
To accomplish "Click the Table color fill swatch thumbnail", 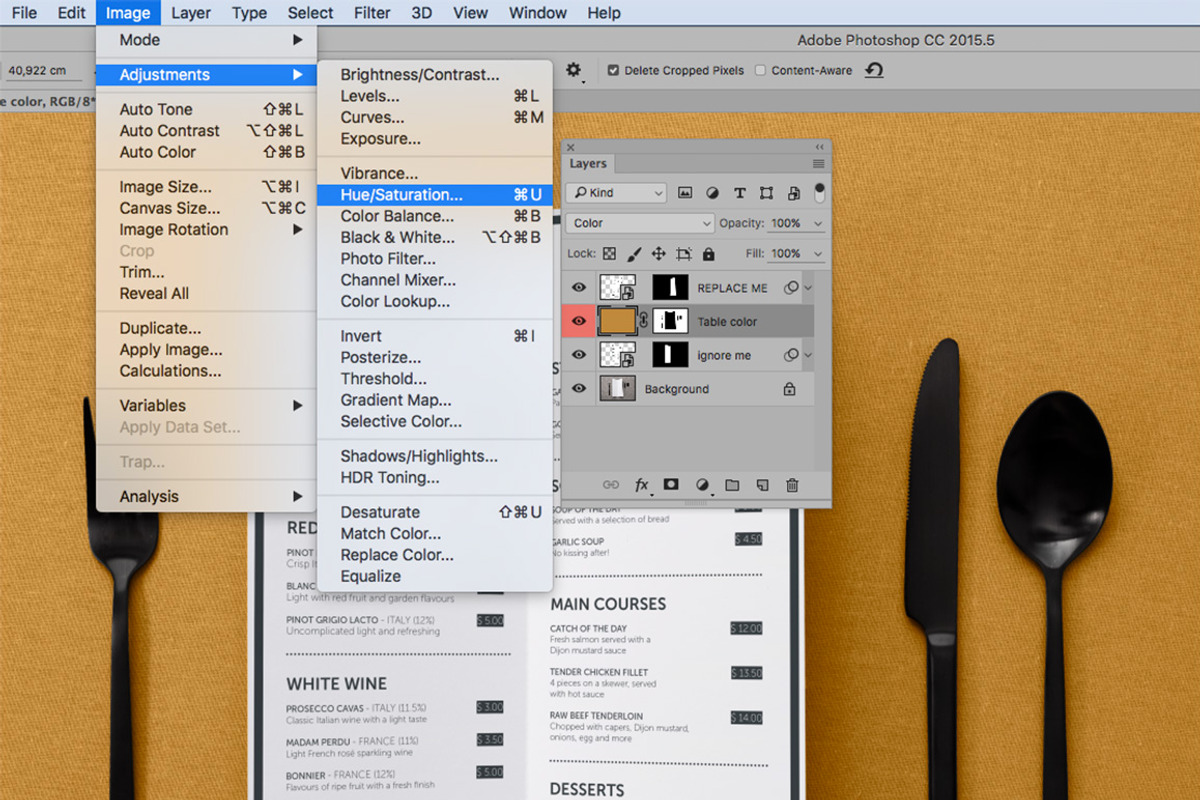I will [618, 321].
